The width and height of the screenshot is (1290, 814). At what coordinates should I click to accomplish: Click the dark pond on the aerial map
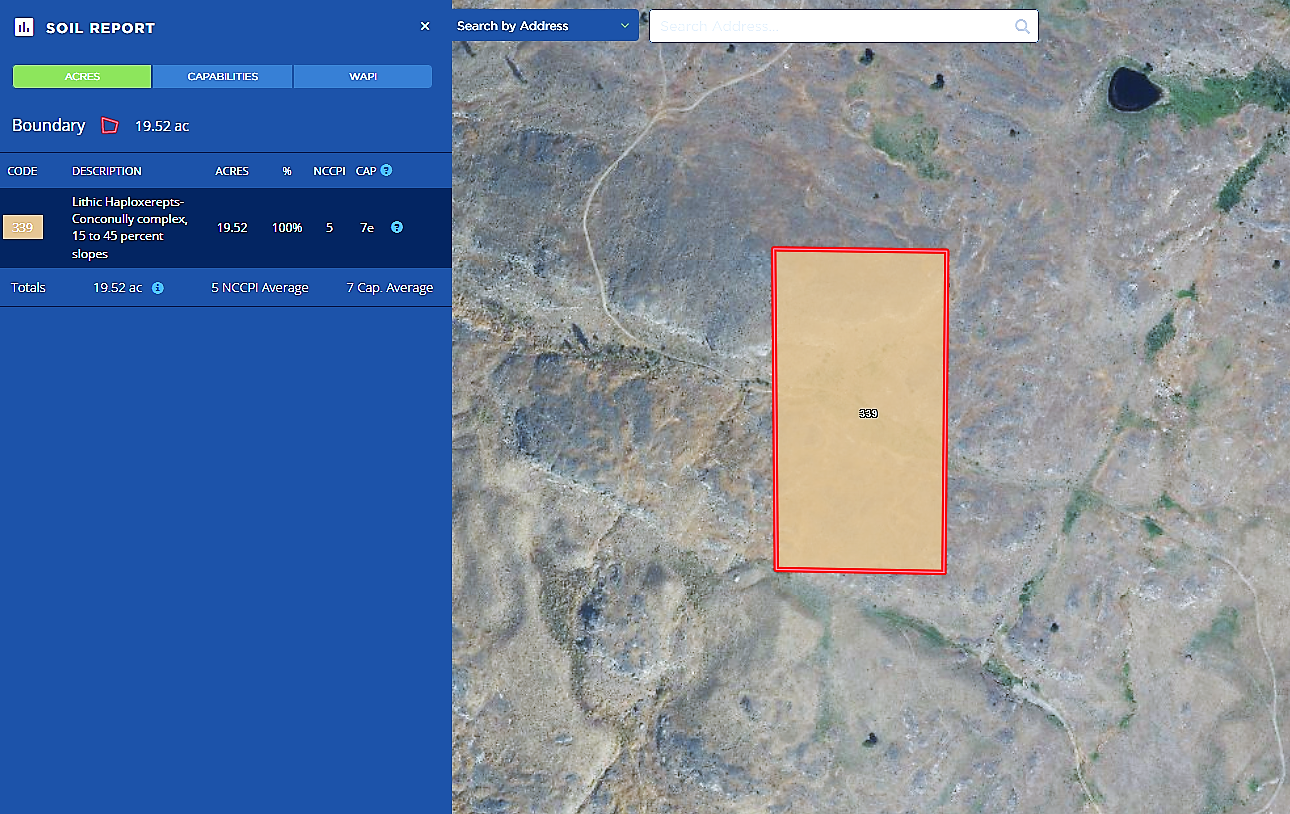tap(1134, 89)
